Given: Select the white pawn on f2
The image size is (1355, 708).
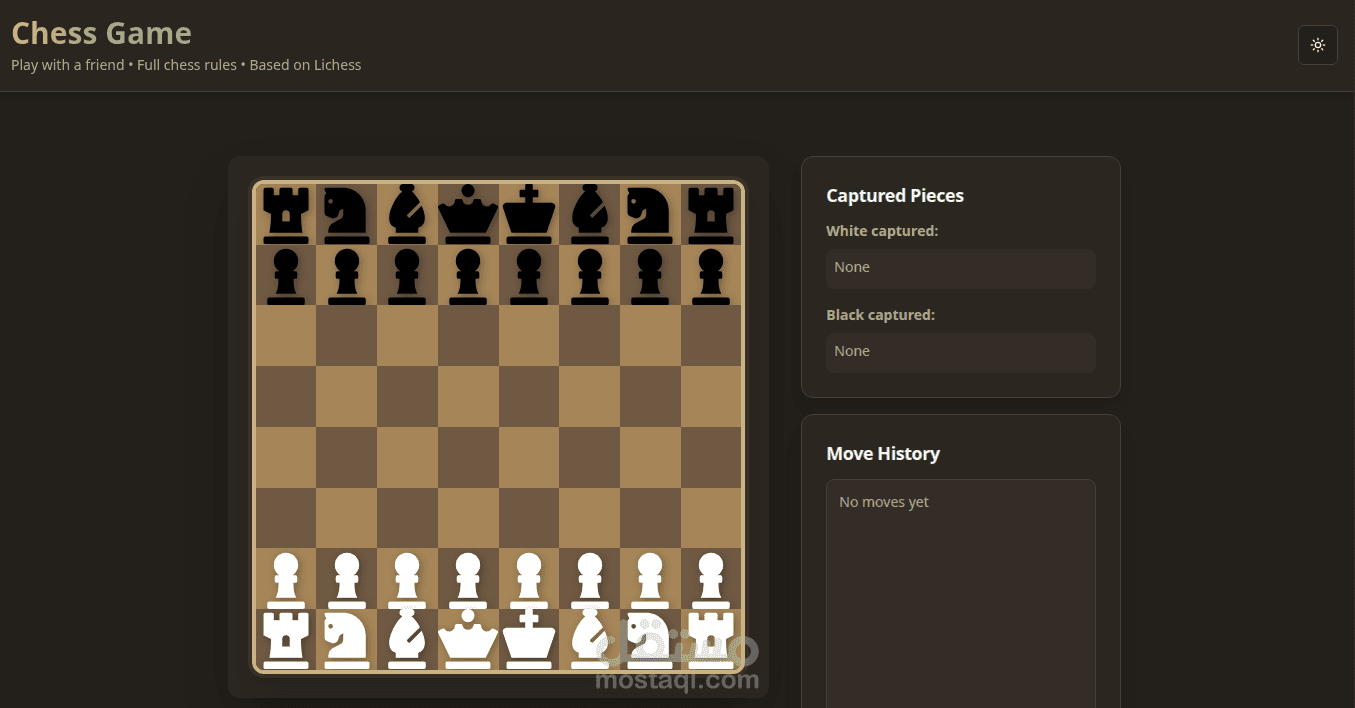Looking at the screenshot, I should (590, 579).
